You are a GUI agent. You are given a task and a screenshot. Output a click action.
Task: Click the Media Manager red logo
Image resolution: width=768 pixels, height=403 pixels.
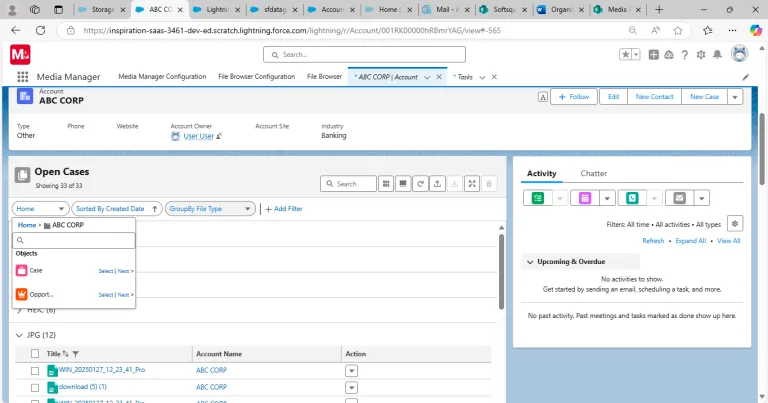pyautogui.click(x=20, y=54)
